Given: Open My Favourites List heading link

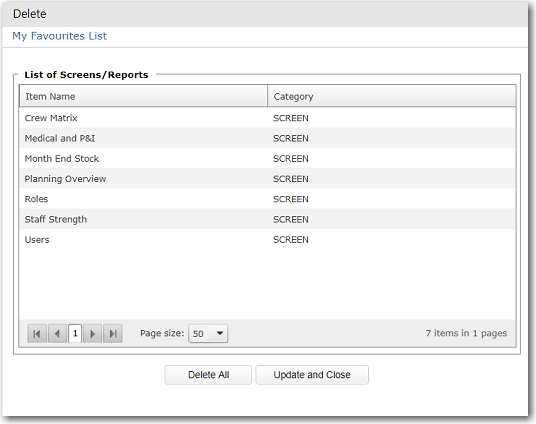Looking at the screenshot, I should click(59, 36).
